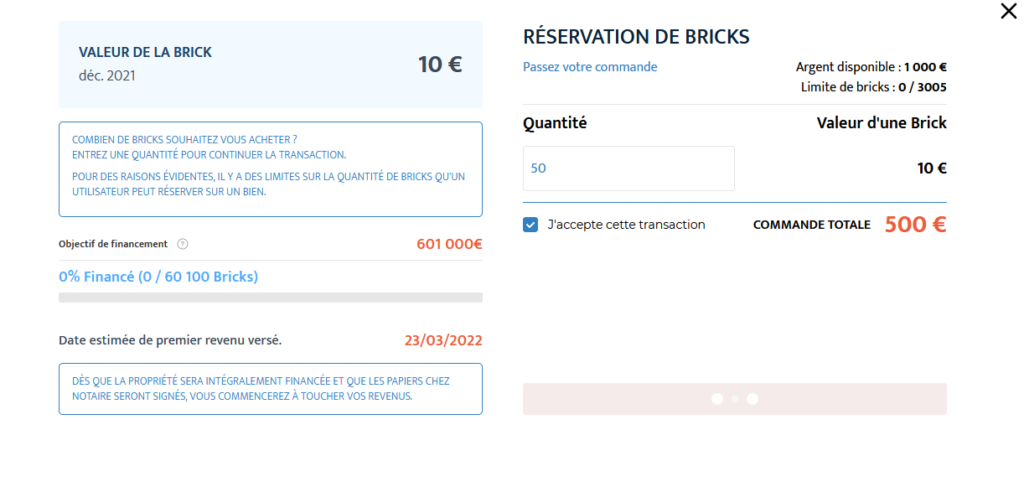Click the Passez votre commande link
Image resolution: width=1024 pixels, height=492 pixels.
click(590, 67)
